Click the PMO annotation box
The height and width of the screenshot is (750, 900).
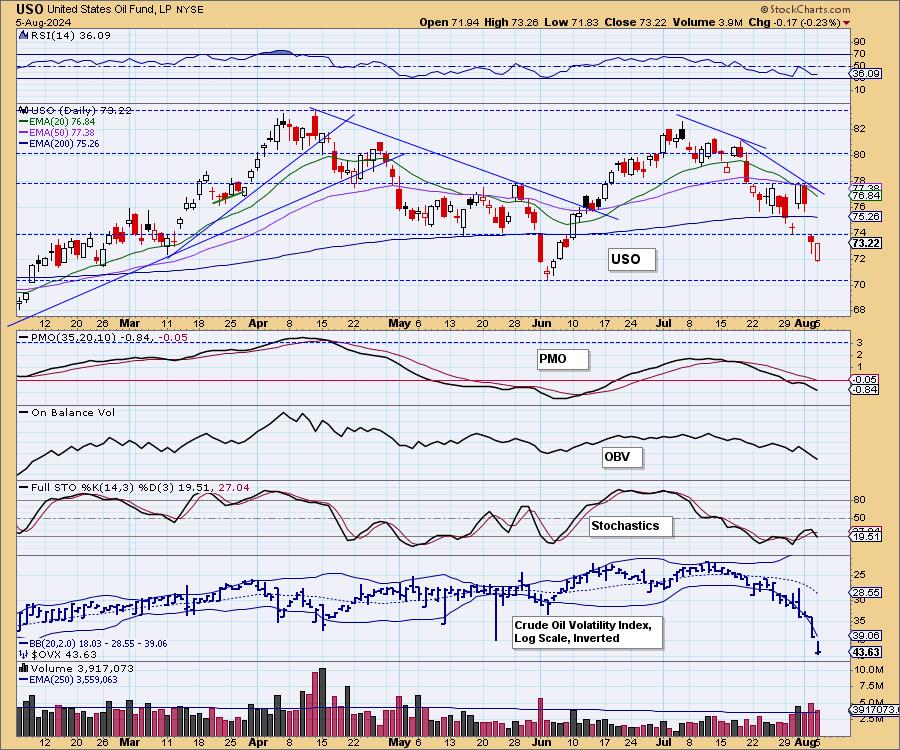562,359
